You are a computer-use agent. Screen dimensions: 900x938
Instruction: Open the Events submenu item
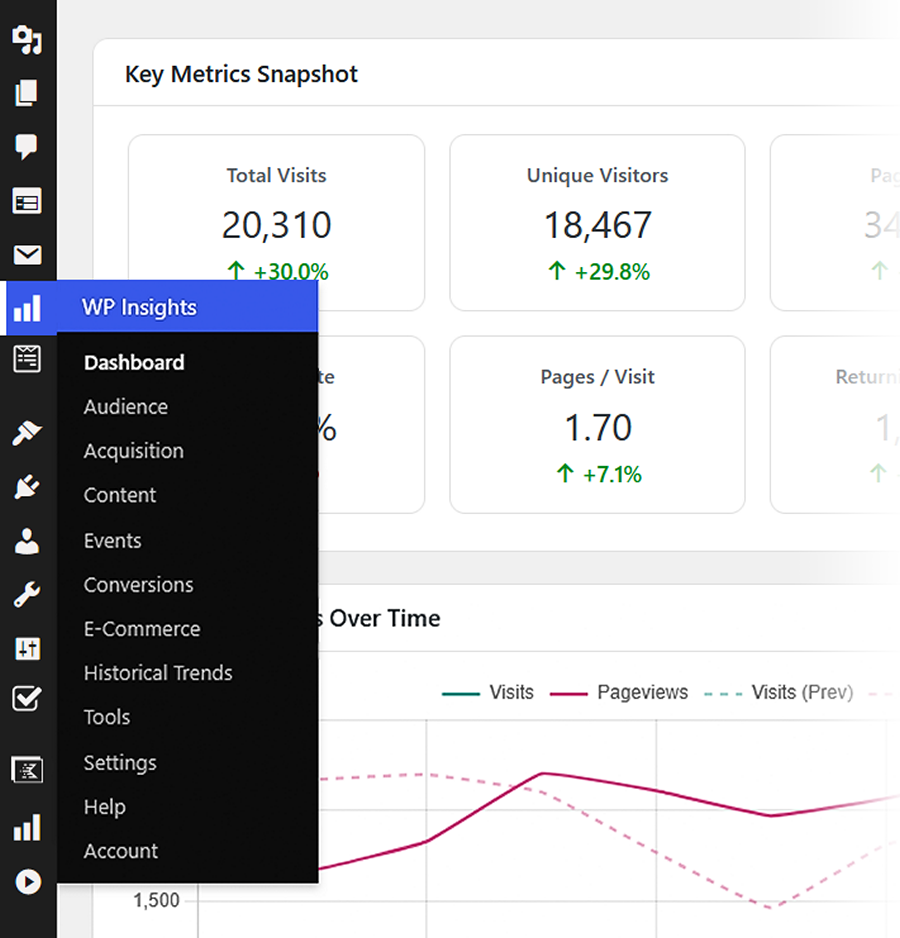[112, 541]
